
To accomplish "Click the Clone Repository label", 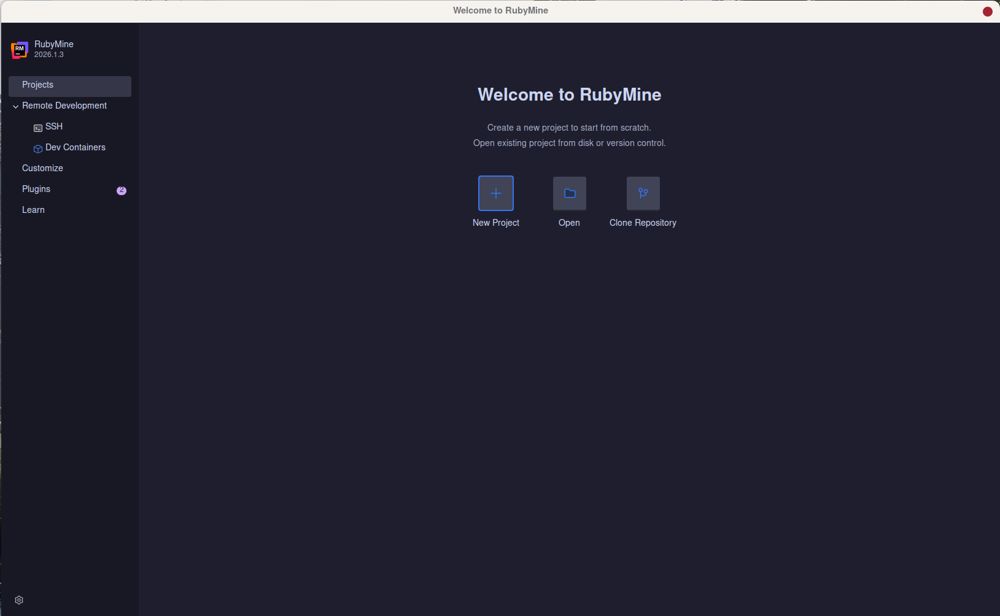I will point(643,223).
